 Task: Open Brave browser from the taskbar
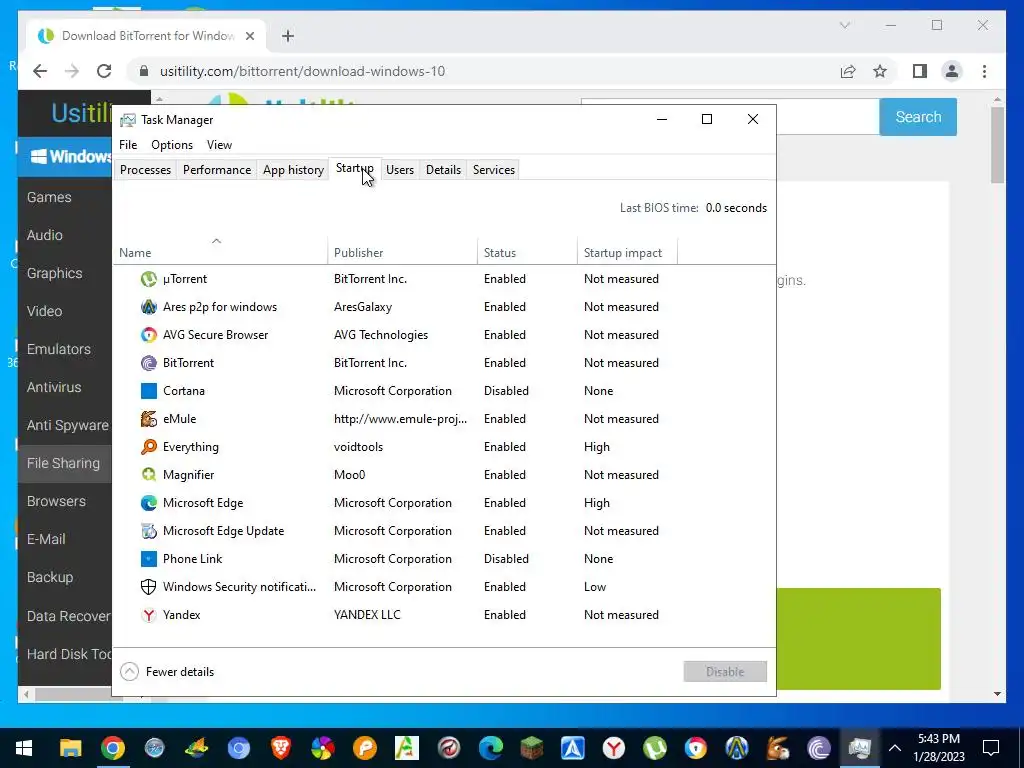point(281,748)
